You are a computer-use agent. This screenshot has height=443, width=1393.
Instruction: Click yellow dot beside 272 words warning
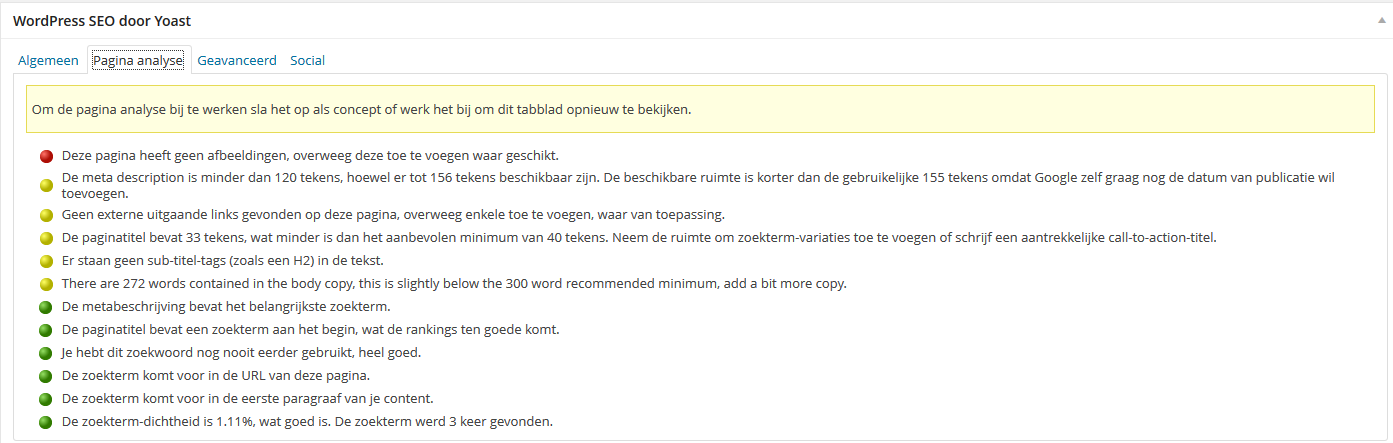coord(46,284)
